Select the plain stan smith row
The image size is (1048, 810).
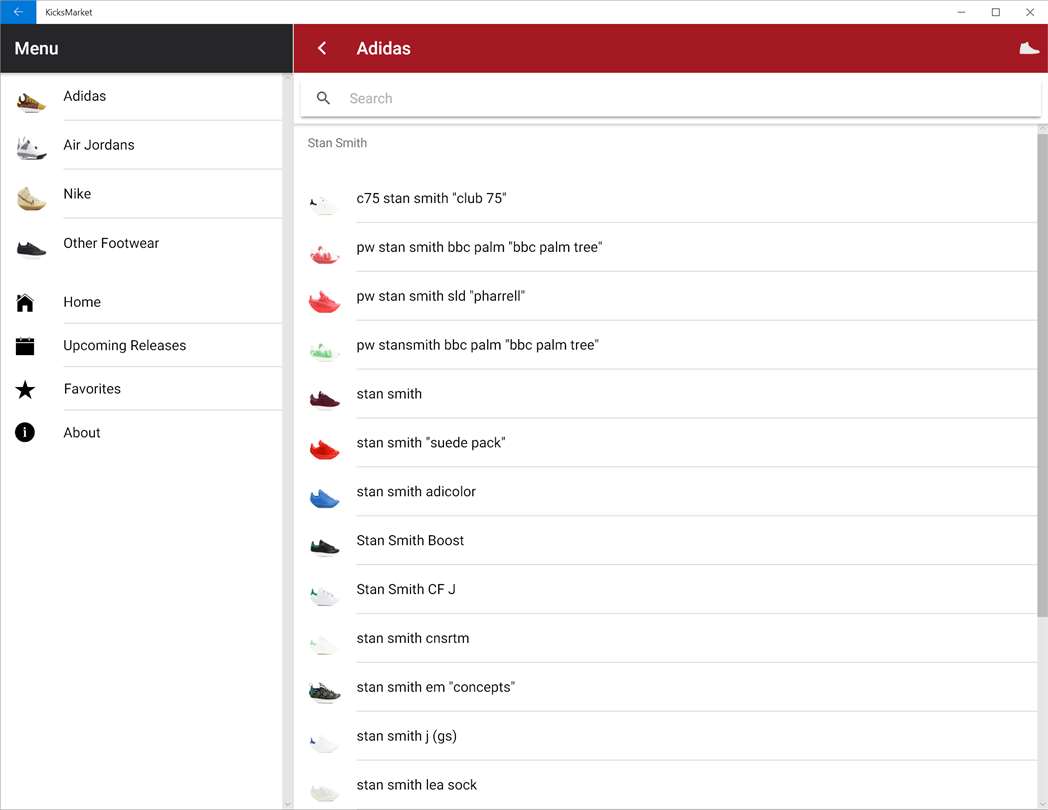pos(666,394)
